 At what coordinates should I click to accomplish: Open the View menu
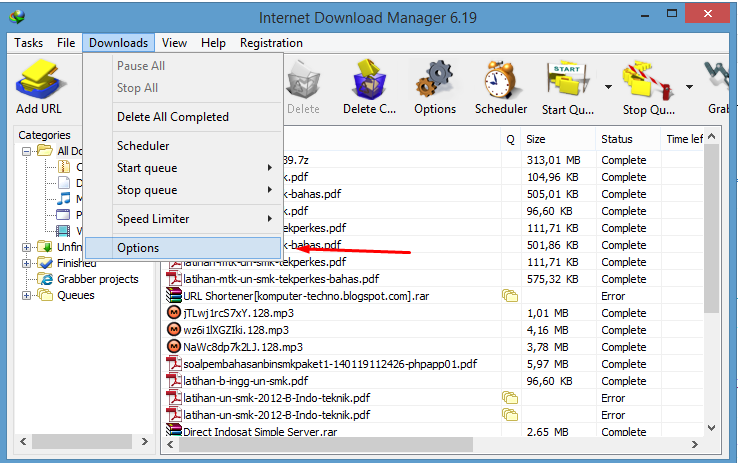point(174,43)
